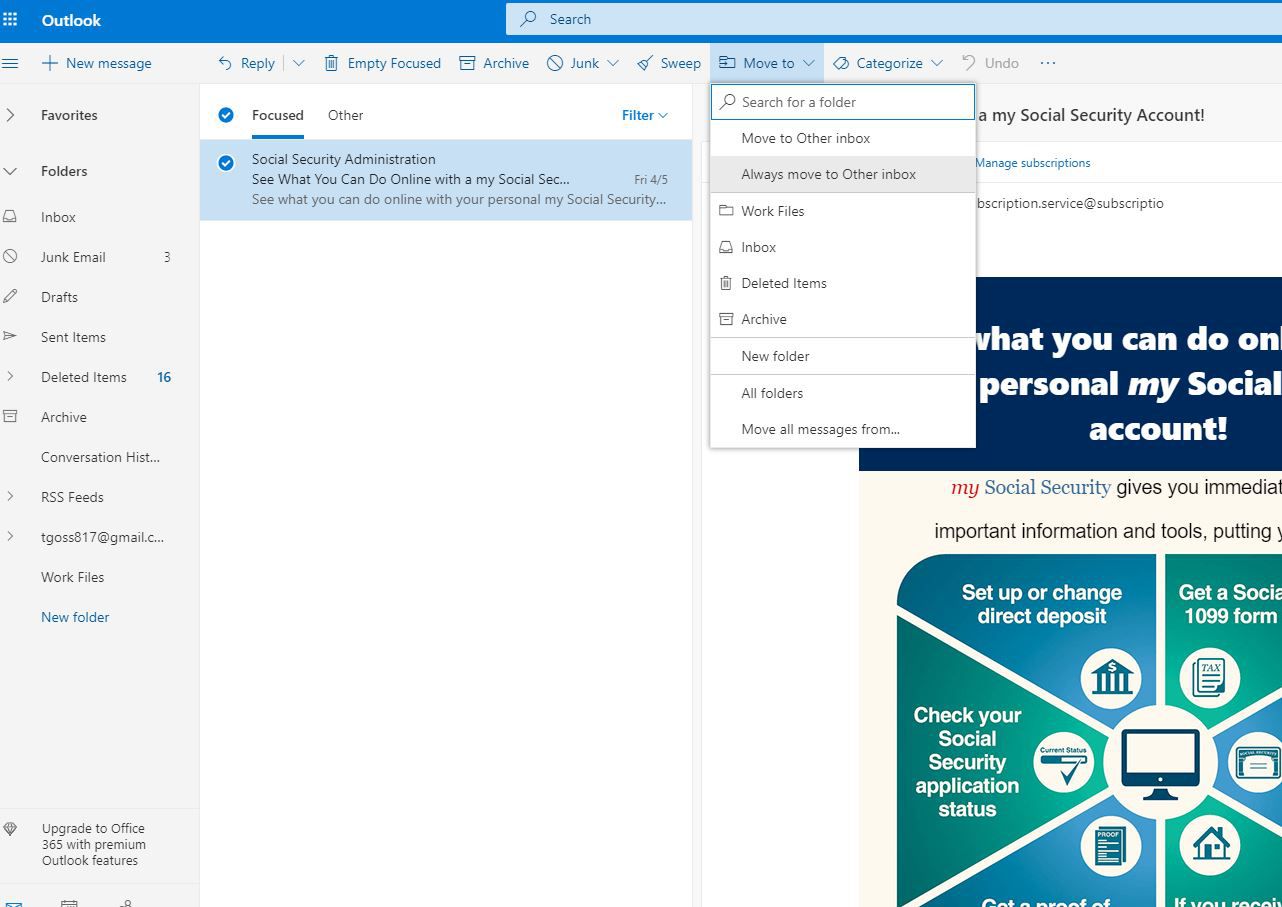Click the Calendar icon in bottom bar
1282x907 pixels.
coord(69,903)
